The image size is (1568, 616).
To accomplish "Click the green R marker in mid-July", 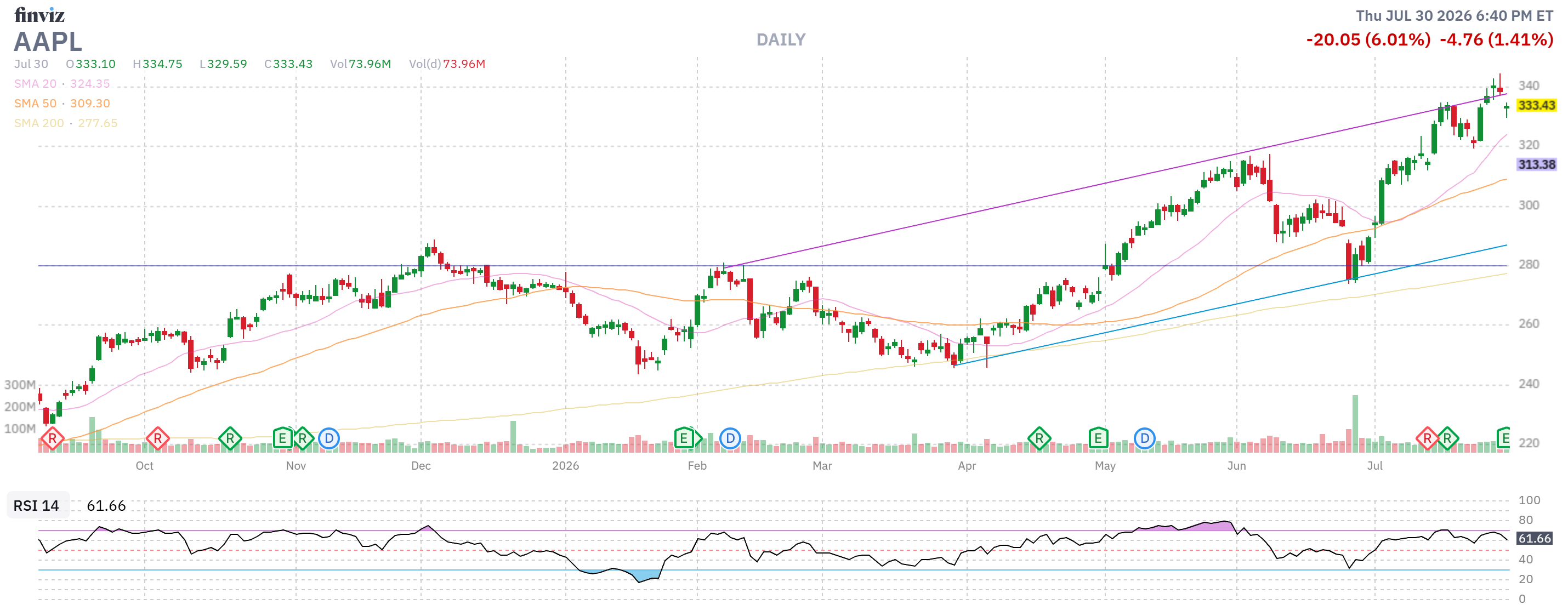I will pos(1447,438).
